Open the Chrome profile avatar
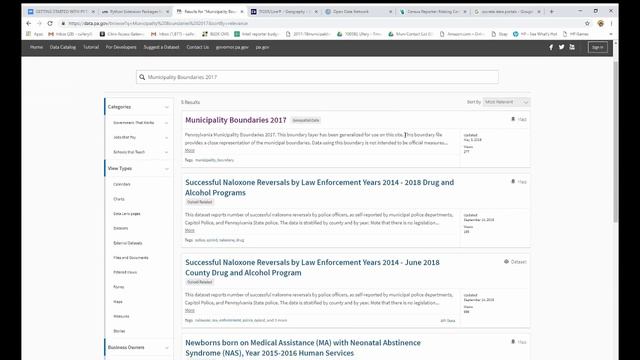The width and height of the screenshot is (640, 360). point(600,23)
